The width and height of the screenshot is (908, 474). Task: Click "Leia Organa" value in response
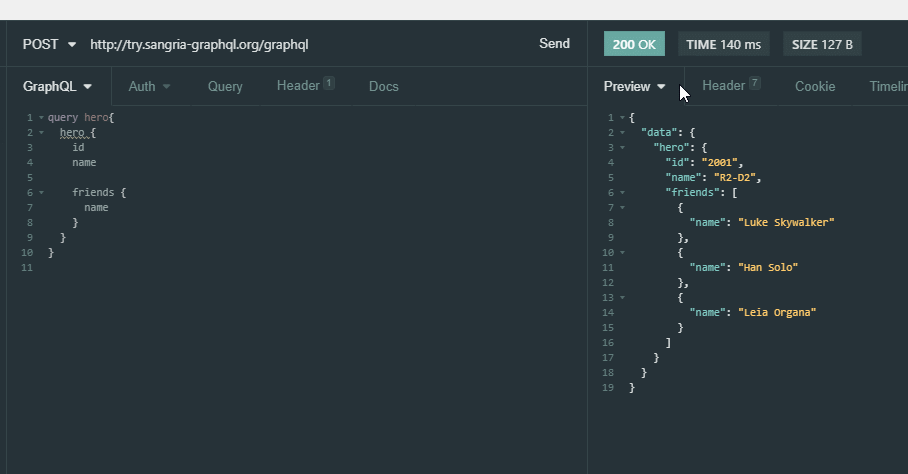777,313
